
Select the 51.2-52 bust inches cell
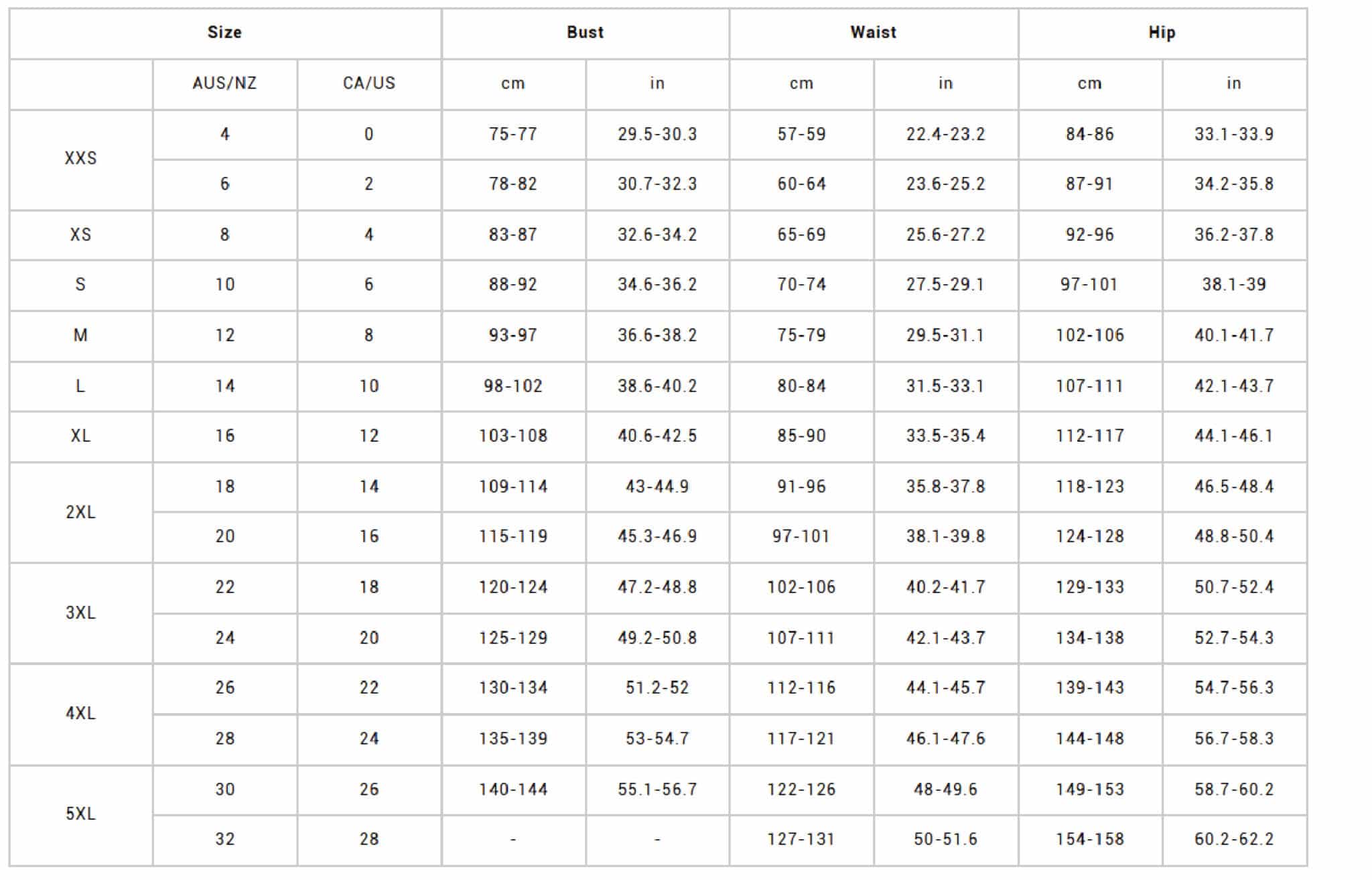click(657, 688)
